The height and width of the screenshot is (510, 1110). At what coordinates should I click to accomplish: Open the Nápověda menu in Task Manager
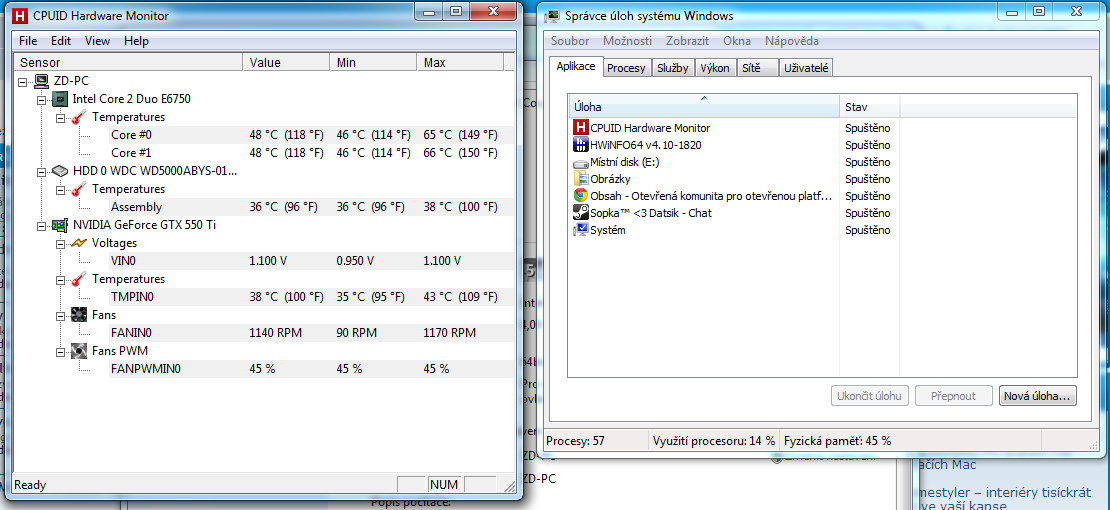(791, 41)
